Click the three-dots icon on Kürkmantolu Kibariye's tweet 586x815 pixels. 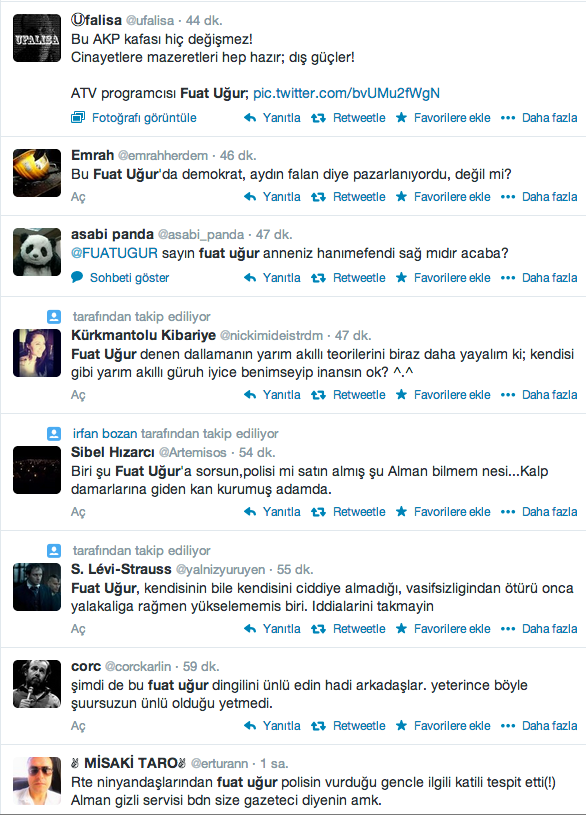(x=508, y=395)
